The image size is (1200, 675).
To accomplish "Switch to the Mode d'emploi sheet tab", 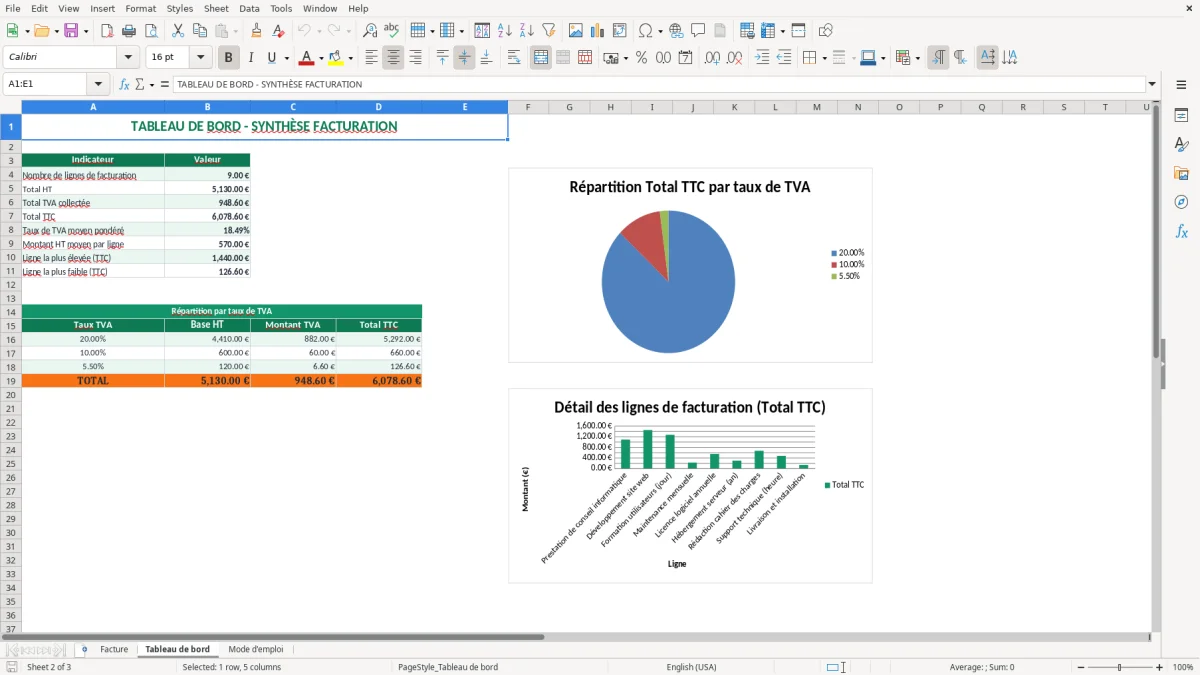I will pos(256,650).
